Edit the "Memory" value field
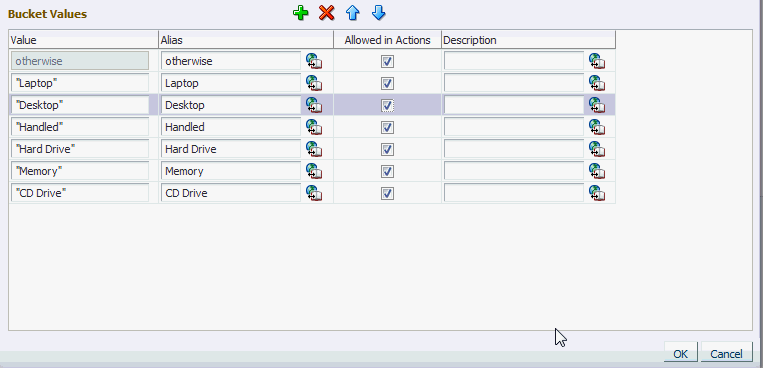Viewport: 763px width, 368px height. [80, 171]
